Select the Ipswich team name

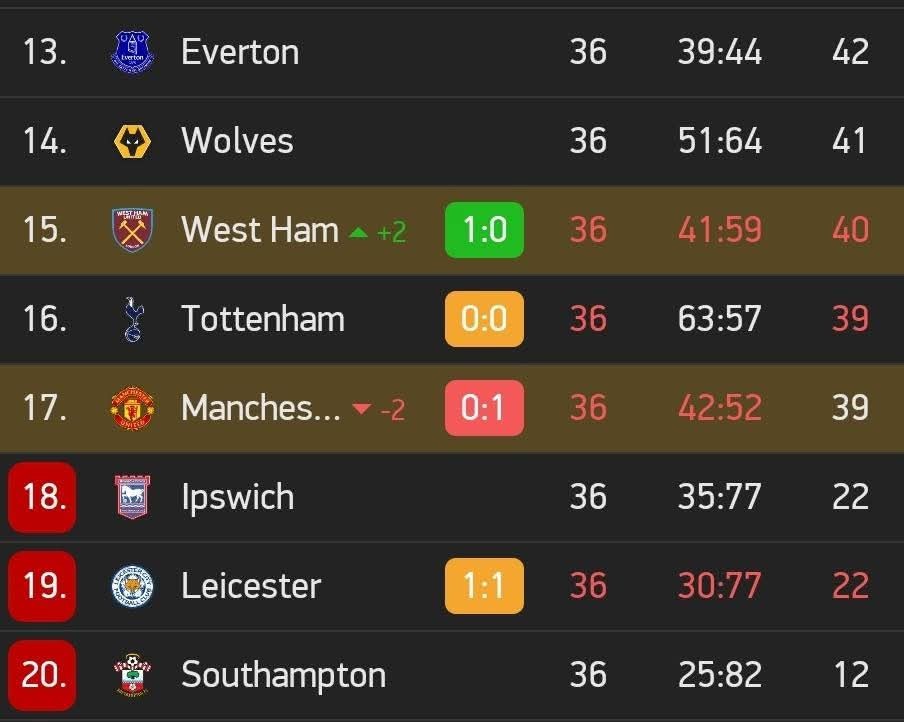(x=238, y=497)
